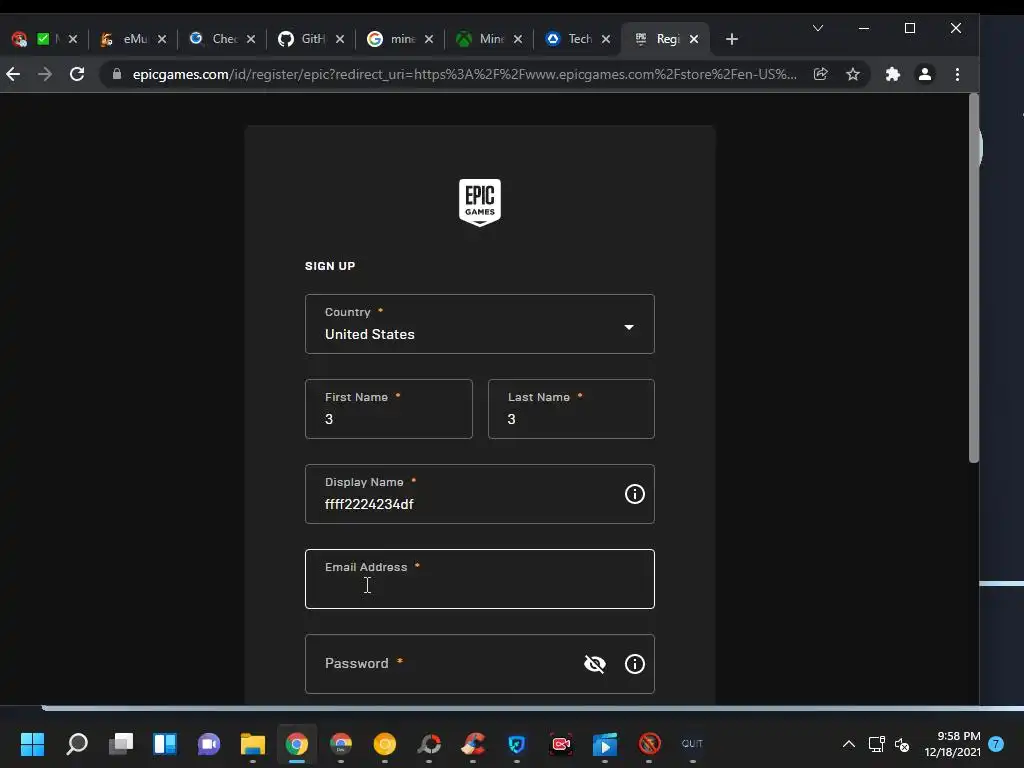The image size is (1024, 768).
Task: Open the network tray icon
Action: [876, 744]
